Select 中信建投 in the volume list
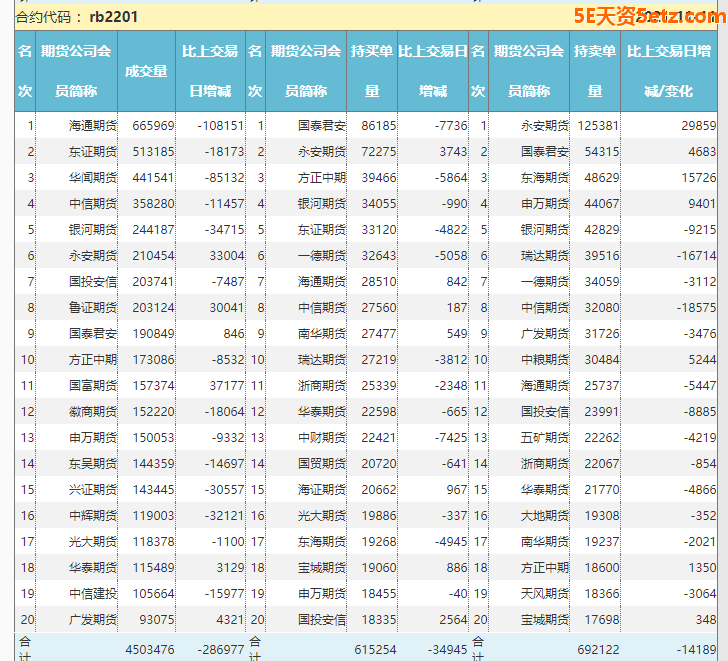Viewport: 728px width, 661px height. coord(93,593)
